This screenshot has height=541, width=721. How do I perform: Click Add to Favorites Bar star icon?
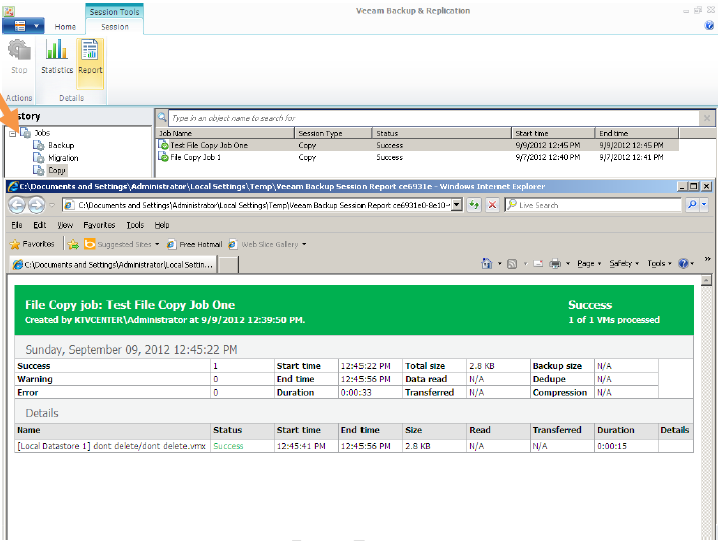coord(73,244)
